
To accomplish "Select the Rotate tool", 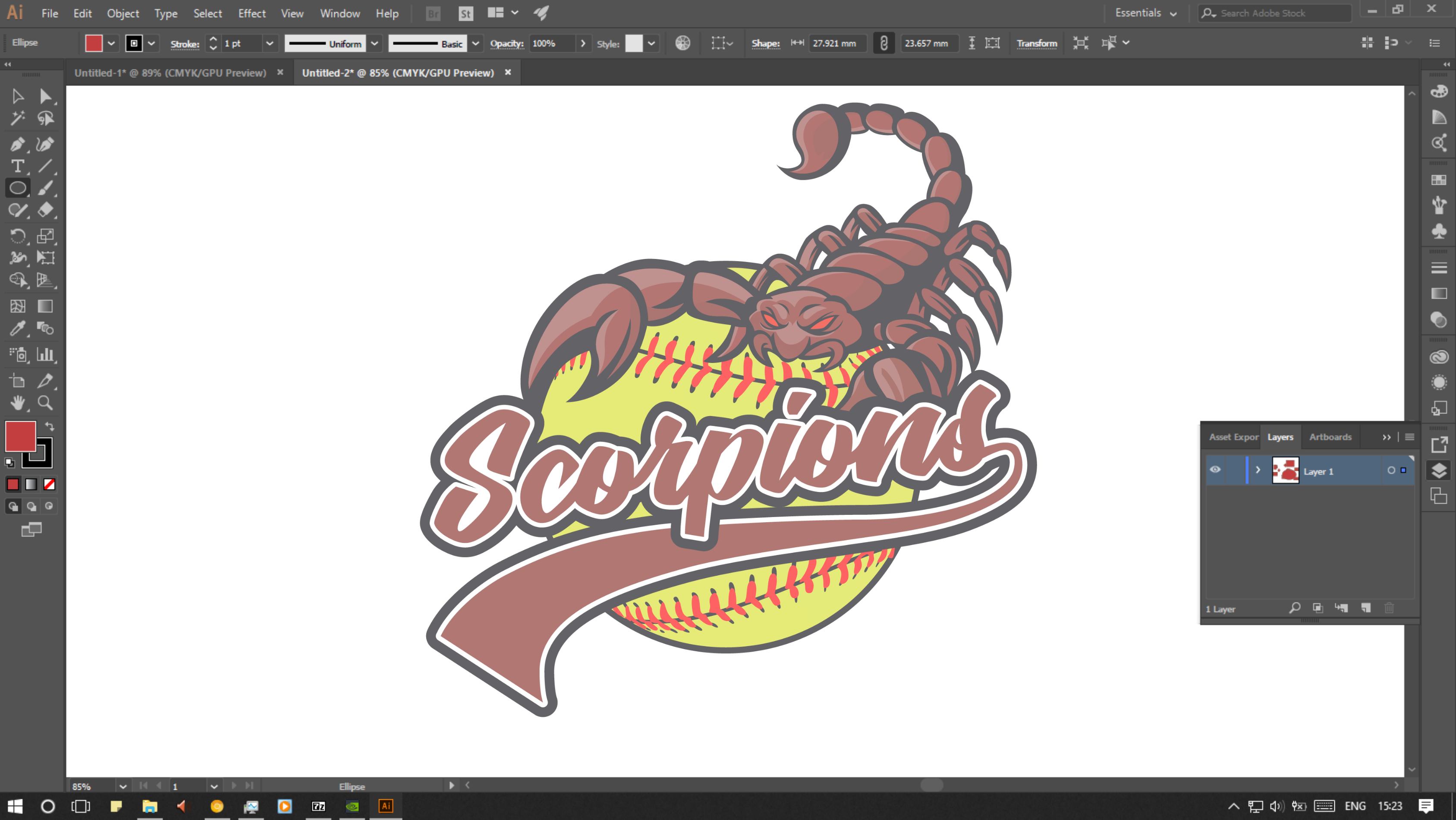I will [x=17, y=236].
